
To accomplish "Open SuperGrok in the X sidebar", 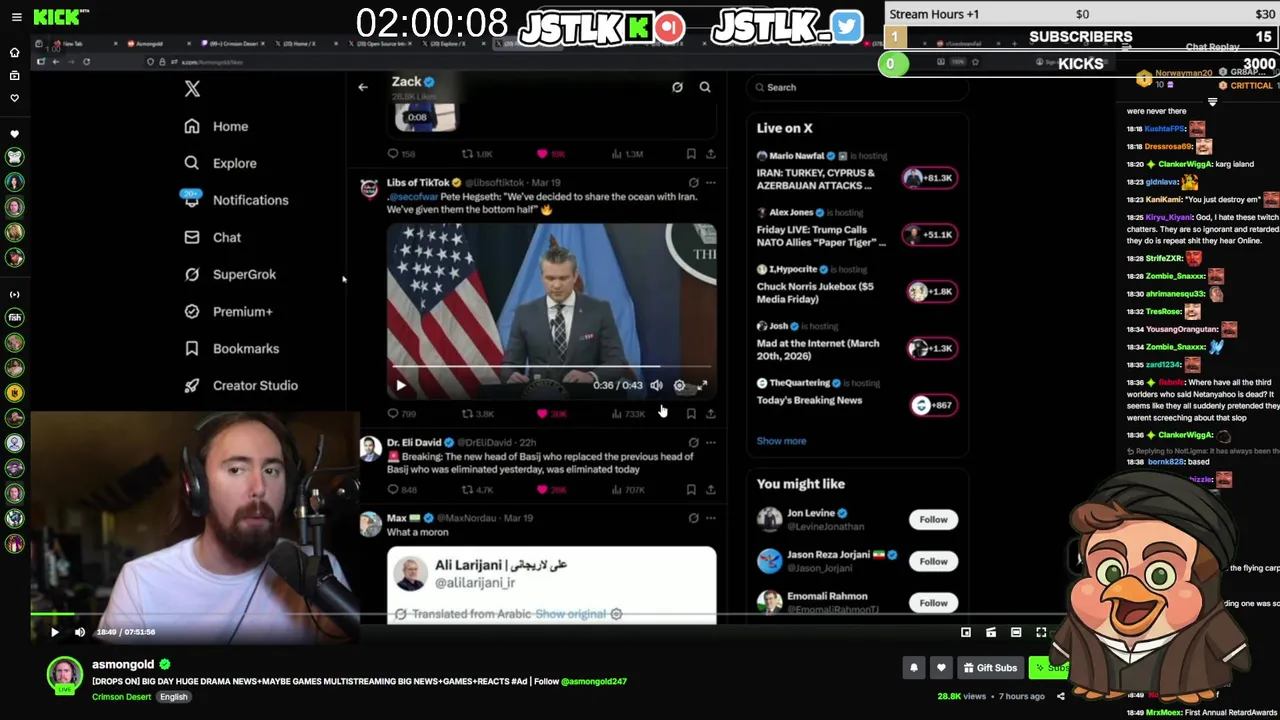I will point(230,274).
